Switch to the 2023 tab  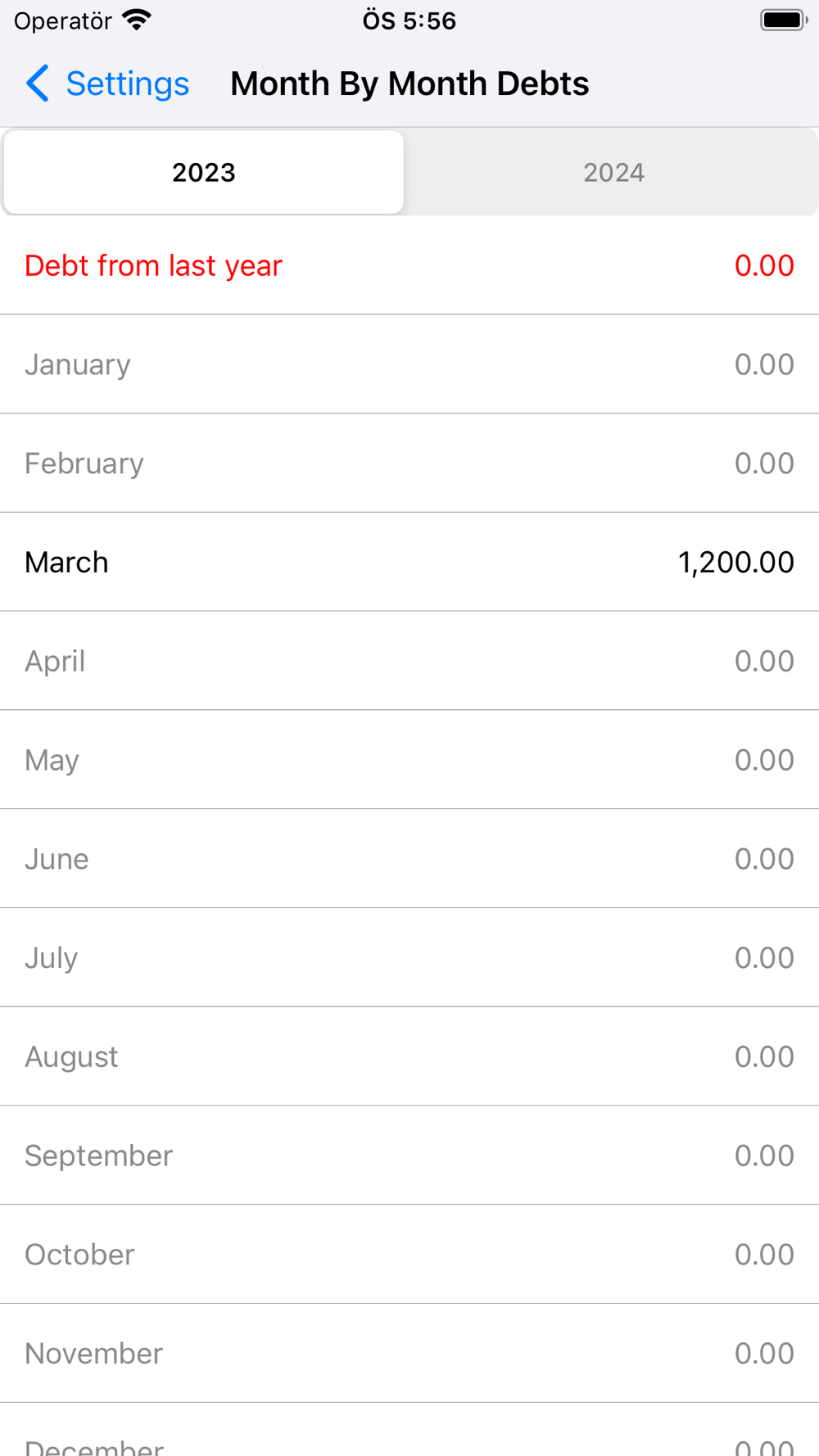[204, 173]
